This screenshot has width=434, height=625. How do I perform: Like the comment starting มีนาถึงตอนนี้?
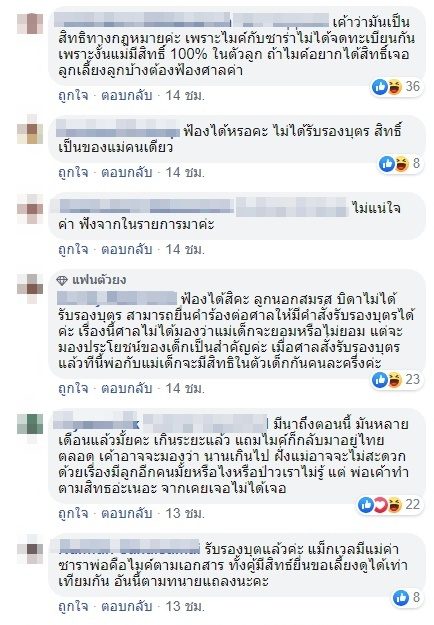(73, 513)
